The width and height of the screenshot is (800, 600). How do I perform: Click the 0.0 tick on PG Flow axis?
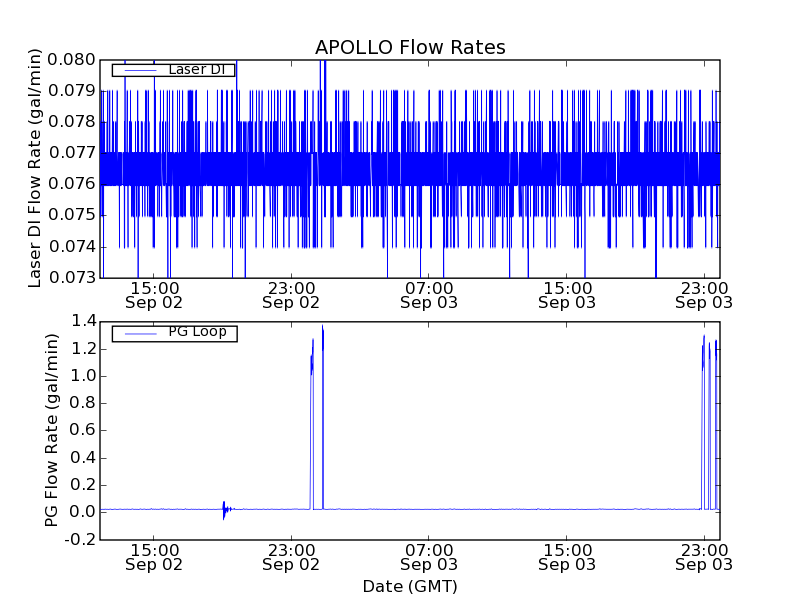[83, 512]
